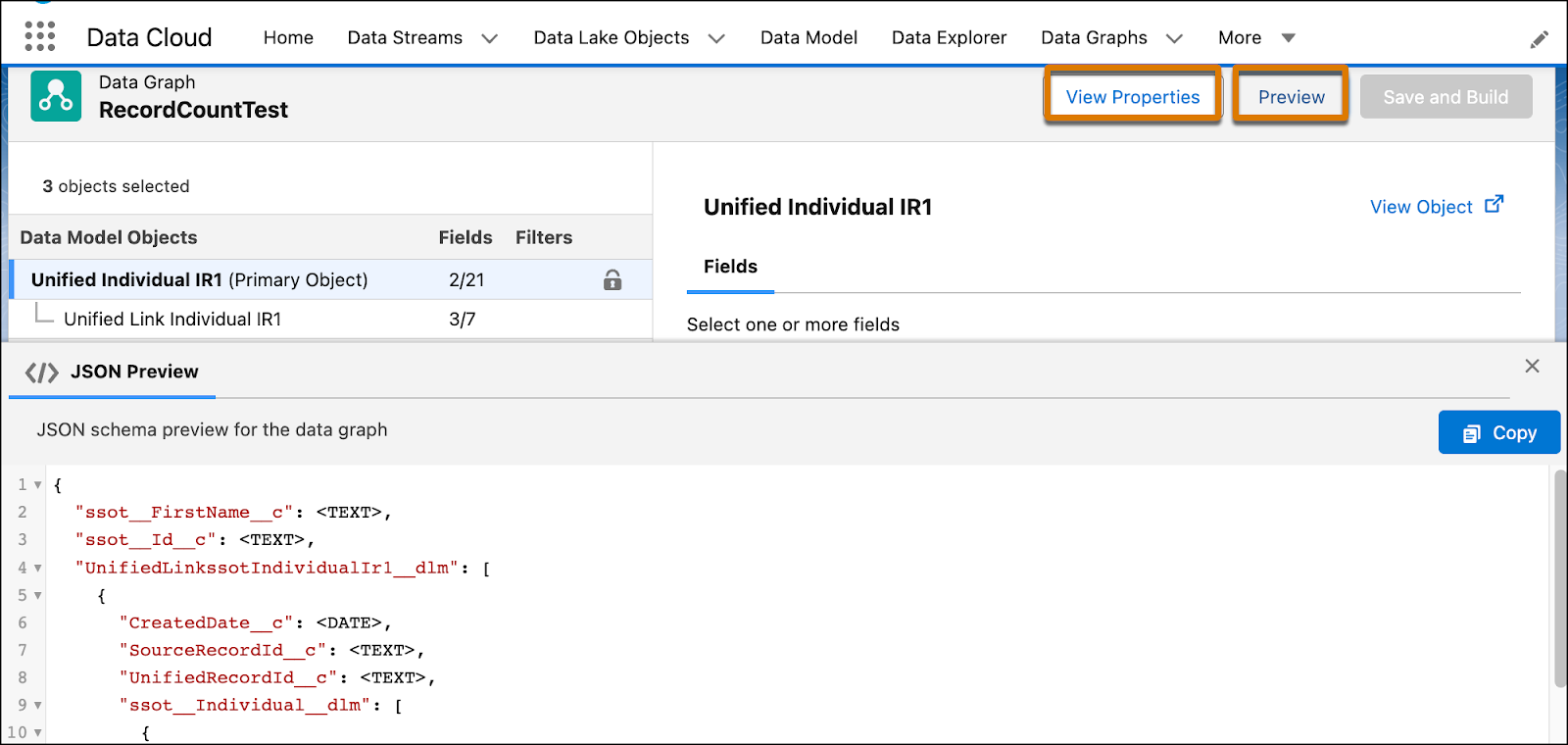Image resolution: width=1568 pixels, height=745 pixels.
Task: Click the JSON preview vertical scrollbar
Action: click(x=1560, y=578)
